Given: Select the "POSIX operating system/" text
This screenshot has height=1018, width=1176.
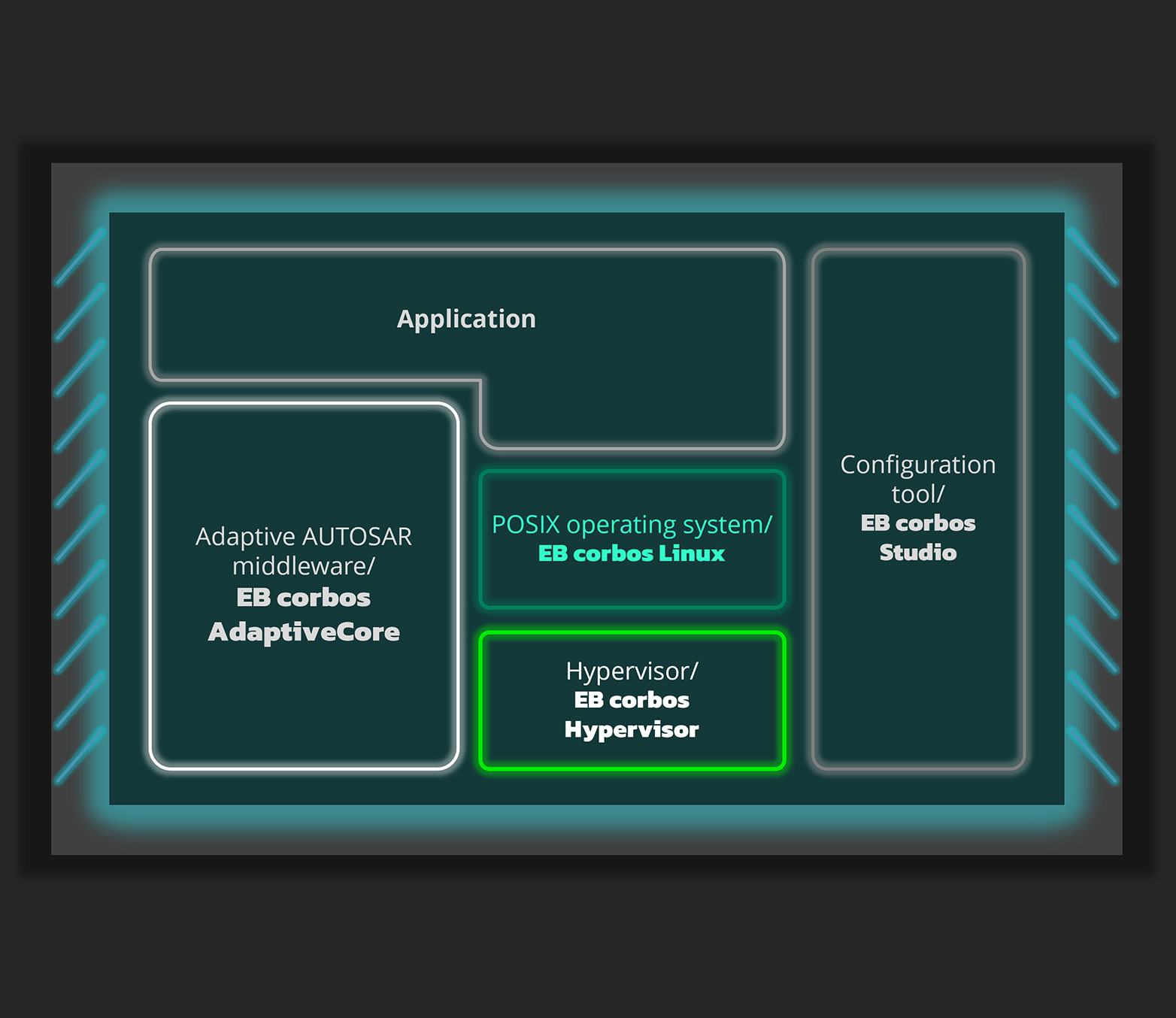Looking at the screenshot, I should pyautogui.click(x=632, y=525).
